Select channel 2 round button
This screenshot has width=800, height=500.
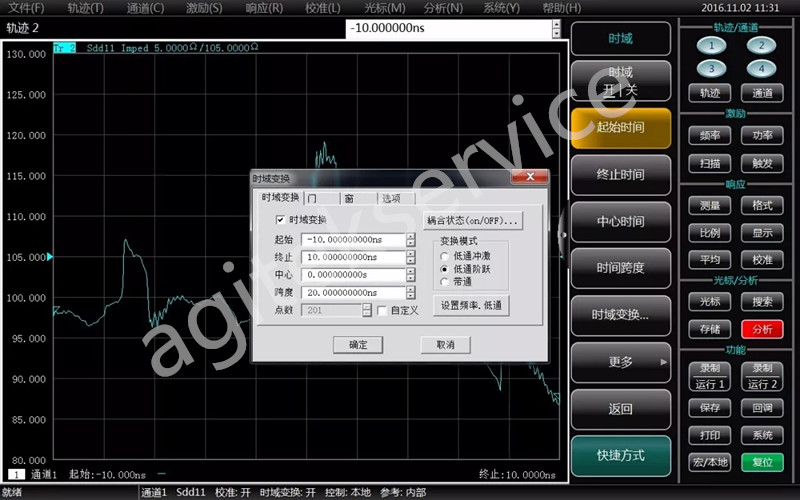pos(761,46)
